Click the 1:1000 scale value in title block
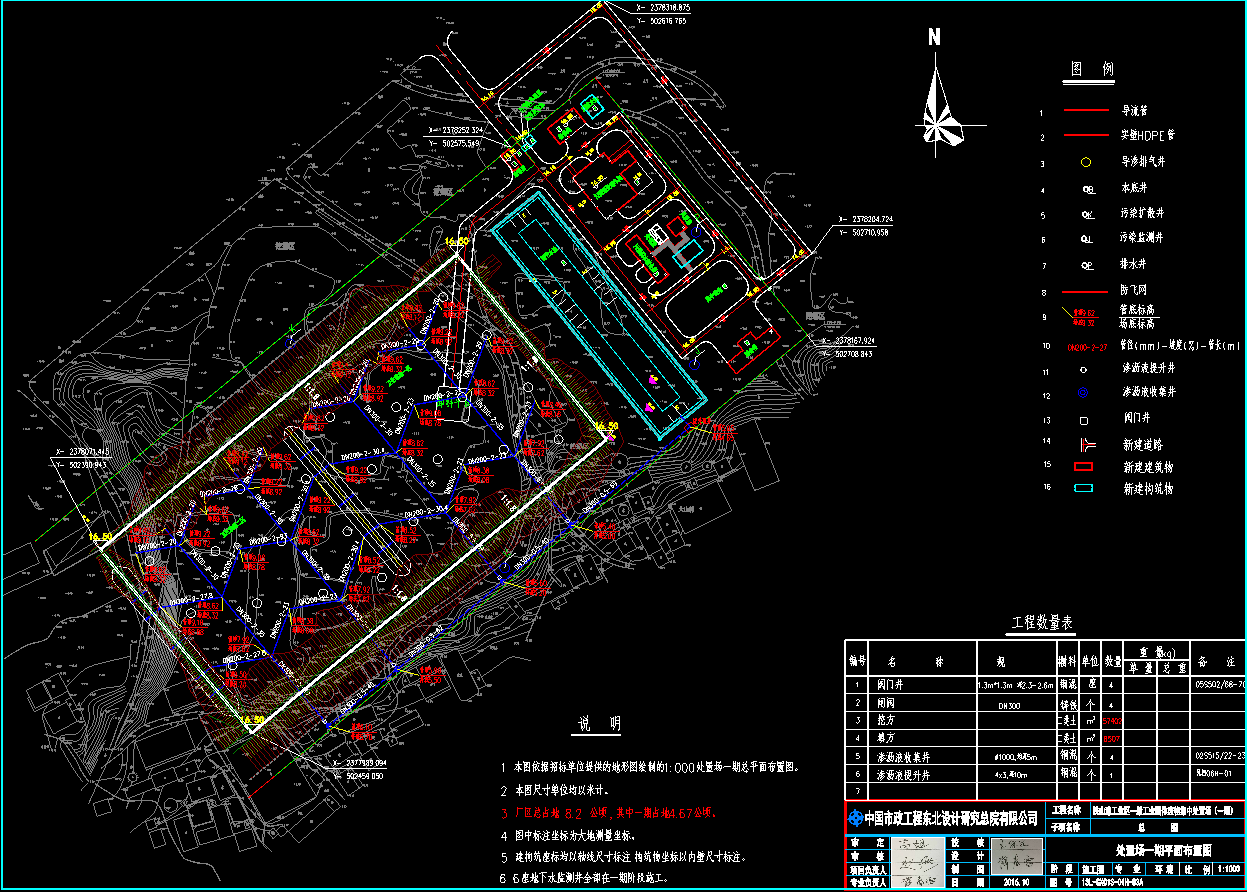Image resolution: width=1247 pixels, height=892 pixels. [1232, 870]
